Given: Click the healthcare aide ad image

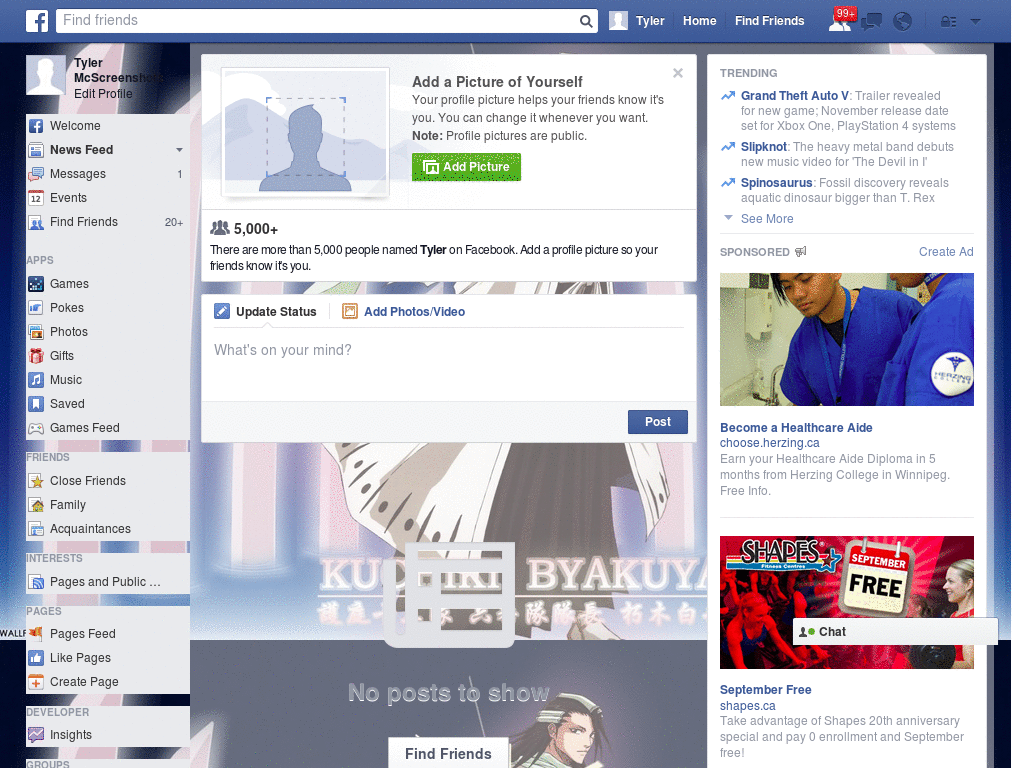Looking at the screenshot, I should (x=846, y=340).
